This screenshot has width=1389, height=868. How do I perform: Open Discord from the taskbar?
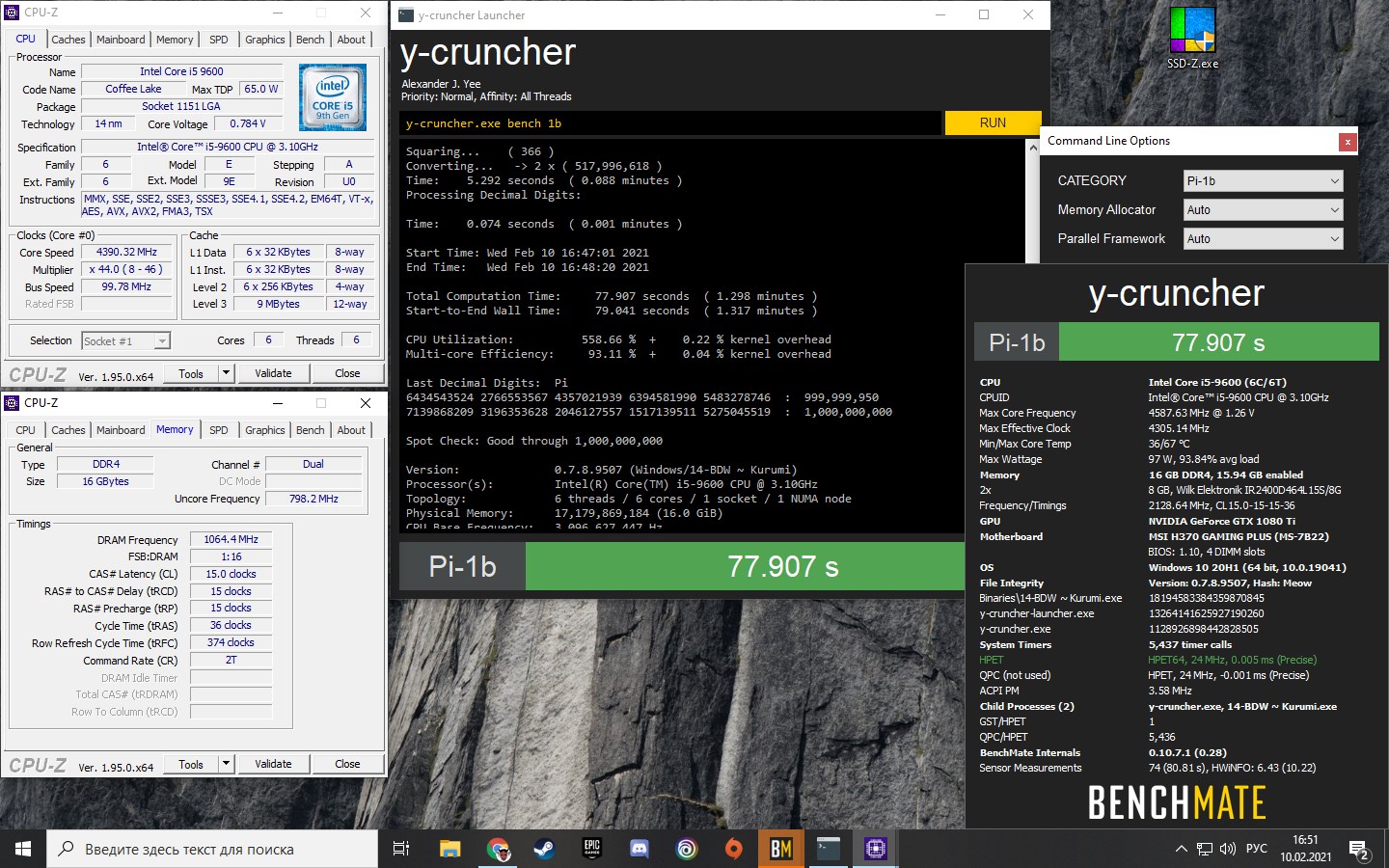640,849
